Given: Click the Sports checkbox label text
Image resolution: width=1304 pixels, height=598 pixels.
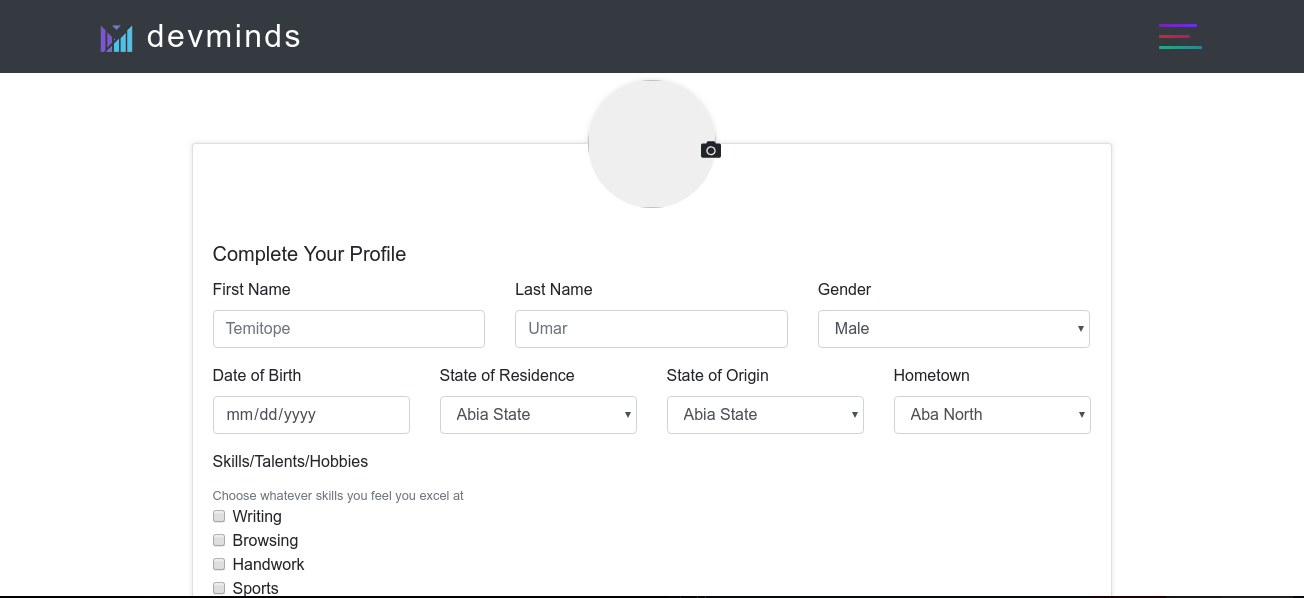Looking at the screenshot, I should coord(255,588).
